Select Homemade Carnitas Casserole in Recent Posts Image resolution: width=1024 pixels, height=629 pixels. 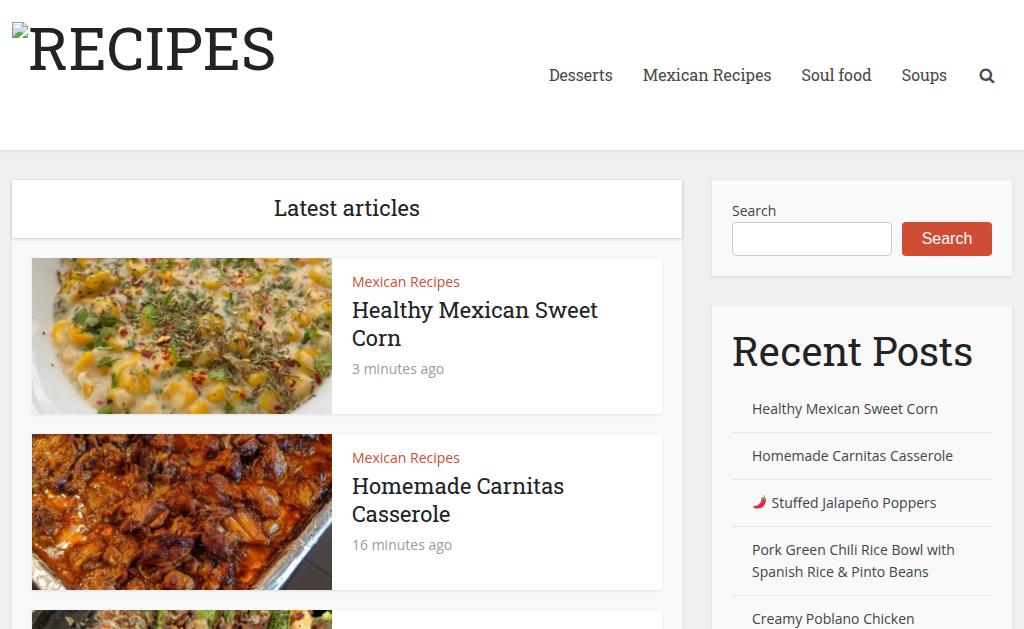[x=852, y=456]
